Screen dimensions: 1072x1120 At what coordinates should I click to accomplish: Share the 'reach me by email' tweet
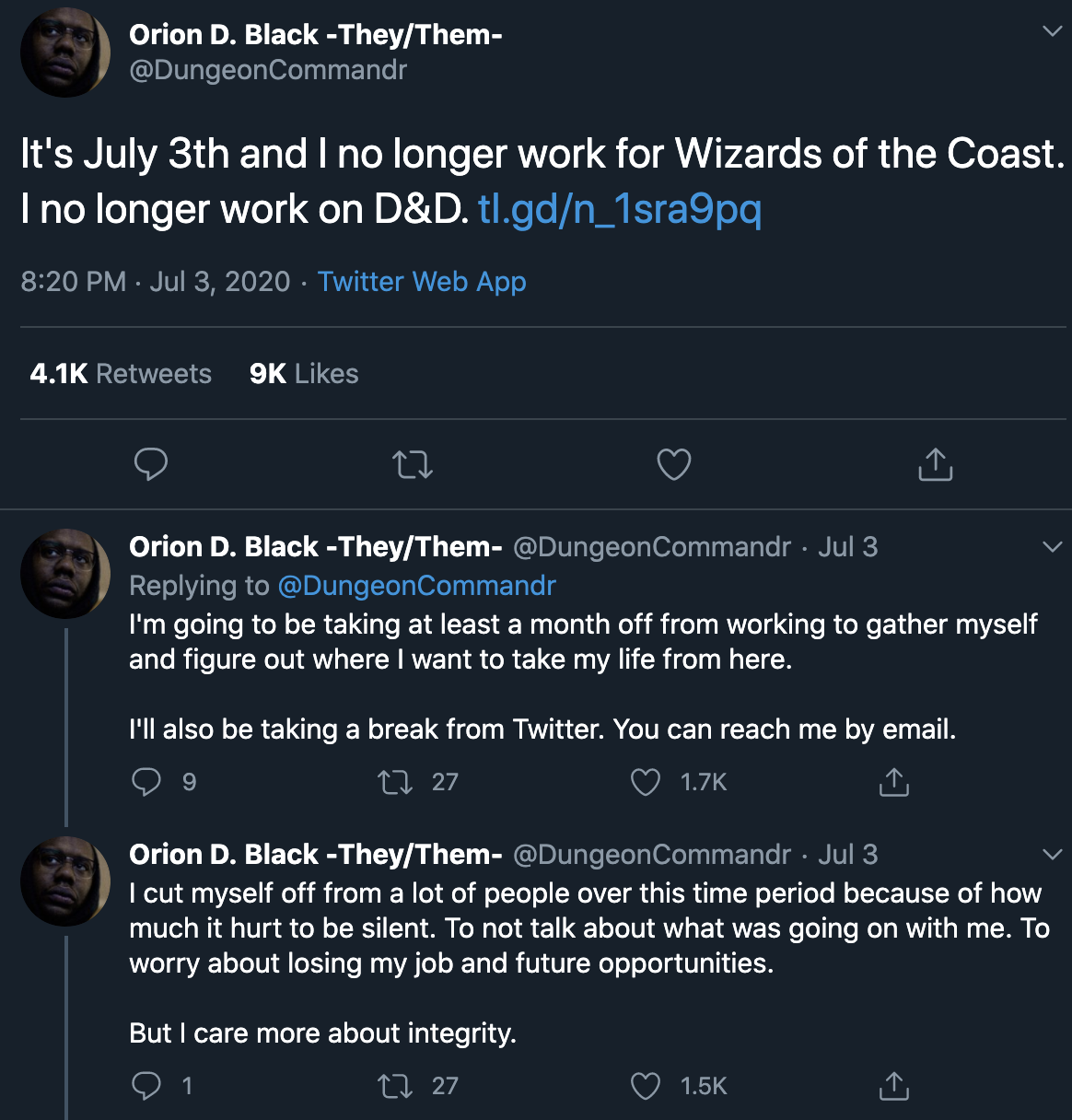click(894, 782)
